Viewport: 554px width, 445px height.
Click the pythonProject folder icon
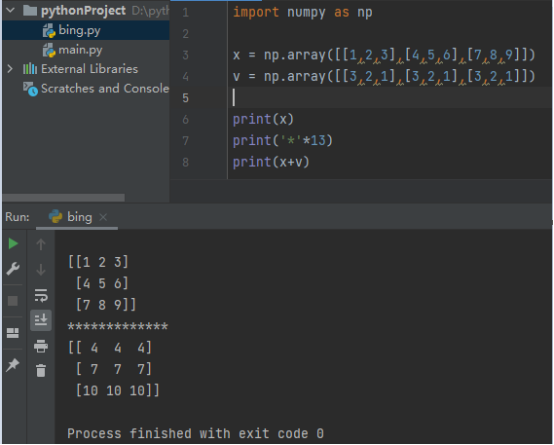(30, 11)
